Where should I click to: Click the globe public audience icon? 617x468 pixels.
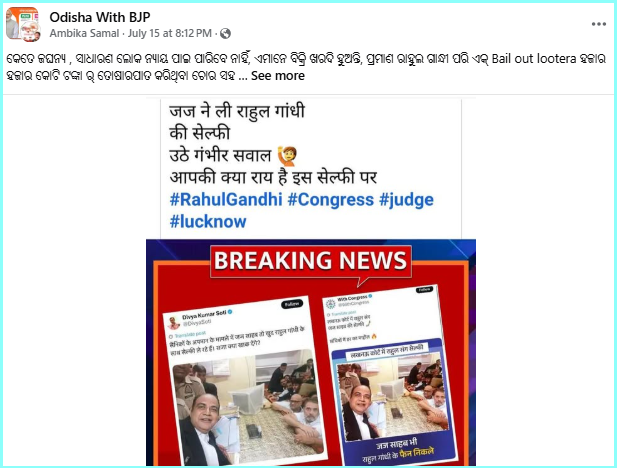pyautogui.click(x=225, y=34)
